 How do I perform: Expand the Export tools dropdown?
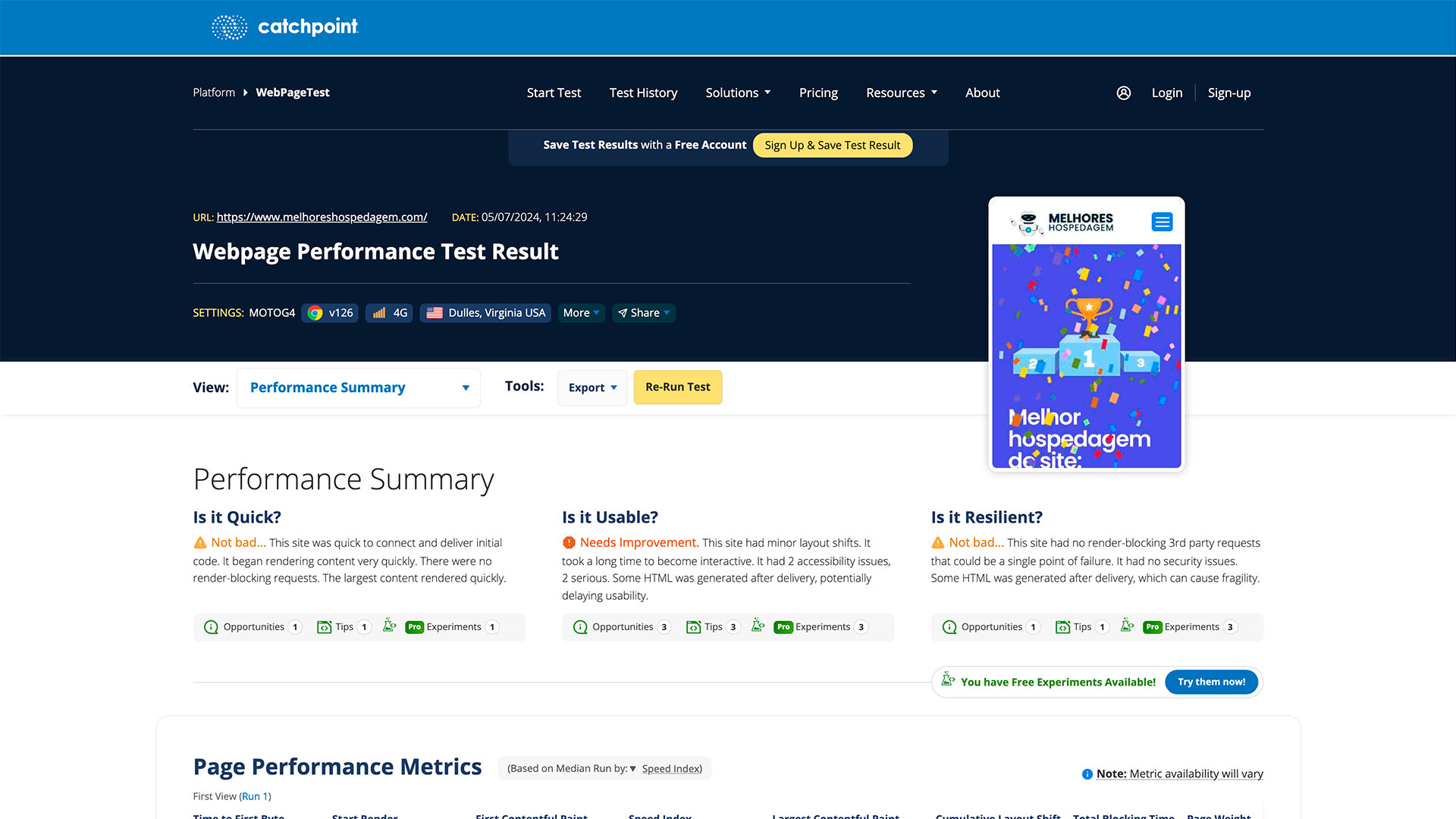click(590, 387)
